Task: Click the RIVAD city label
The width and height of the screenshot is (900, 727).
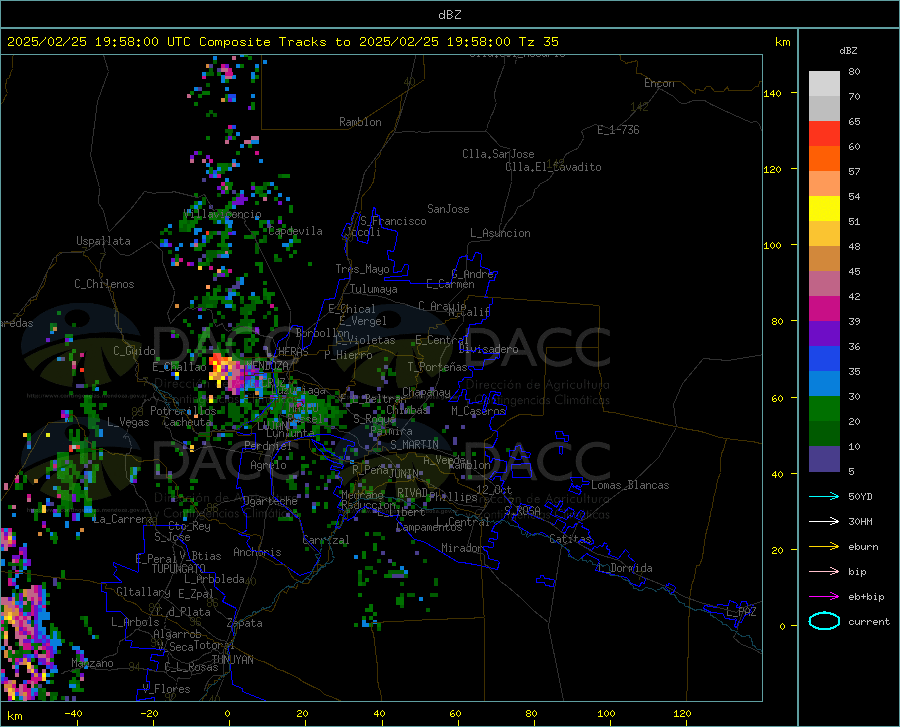Action: (x=412, y=493)
